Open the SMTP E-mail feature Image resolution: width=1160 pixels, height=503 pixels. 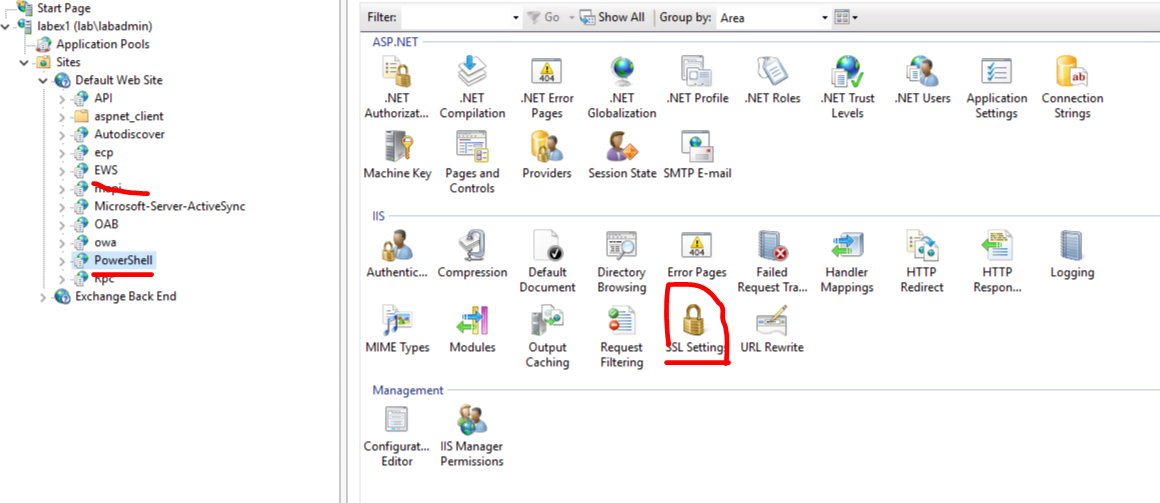[x=698, y=156]
